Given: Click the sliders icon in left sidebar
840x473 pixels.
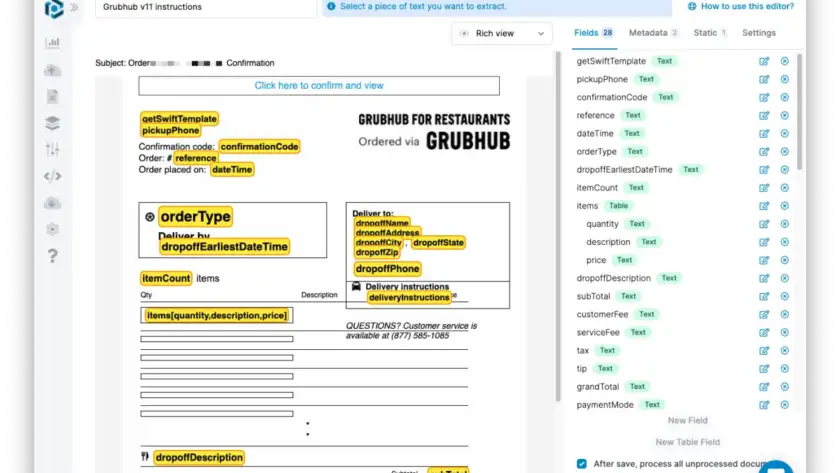Looking at the screenshot, I should pos(52,149).
